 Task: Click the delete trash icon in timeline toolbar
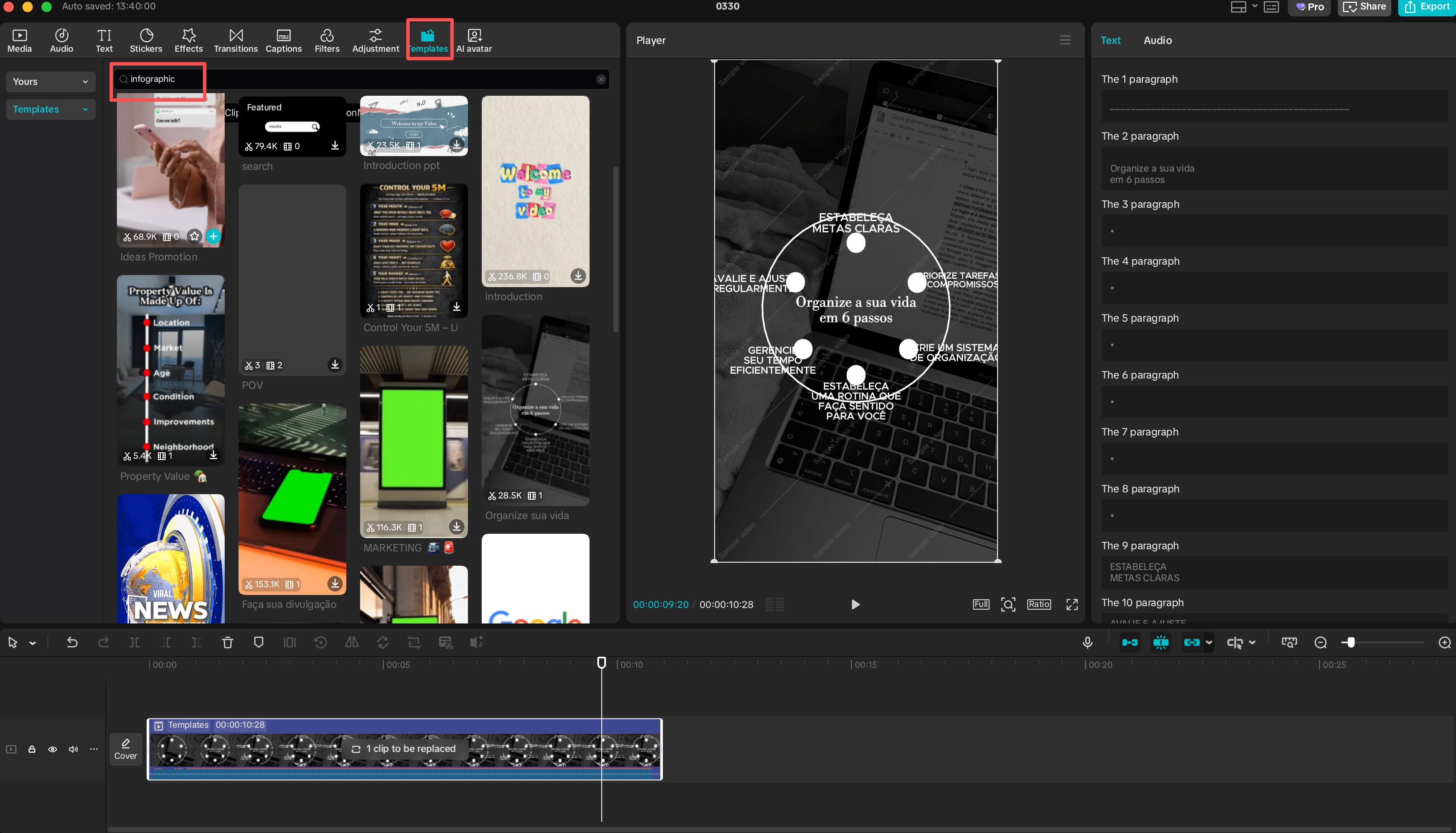point(227,642)
